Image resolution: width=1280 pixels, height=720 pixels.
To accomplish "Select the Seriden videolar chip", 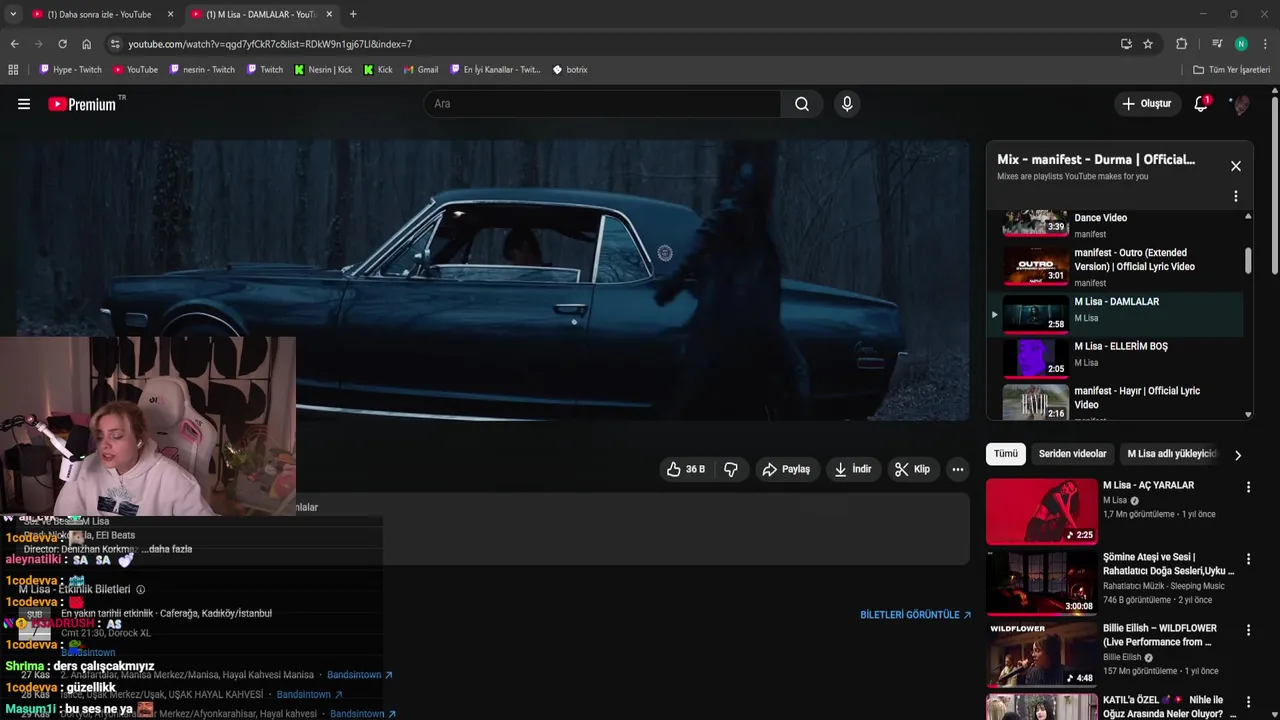I will (1072, 454).
